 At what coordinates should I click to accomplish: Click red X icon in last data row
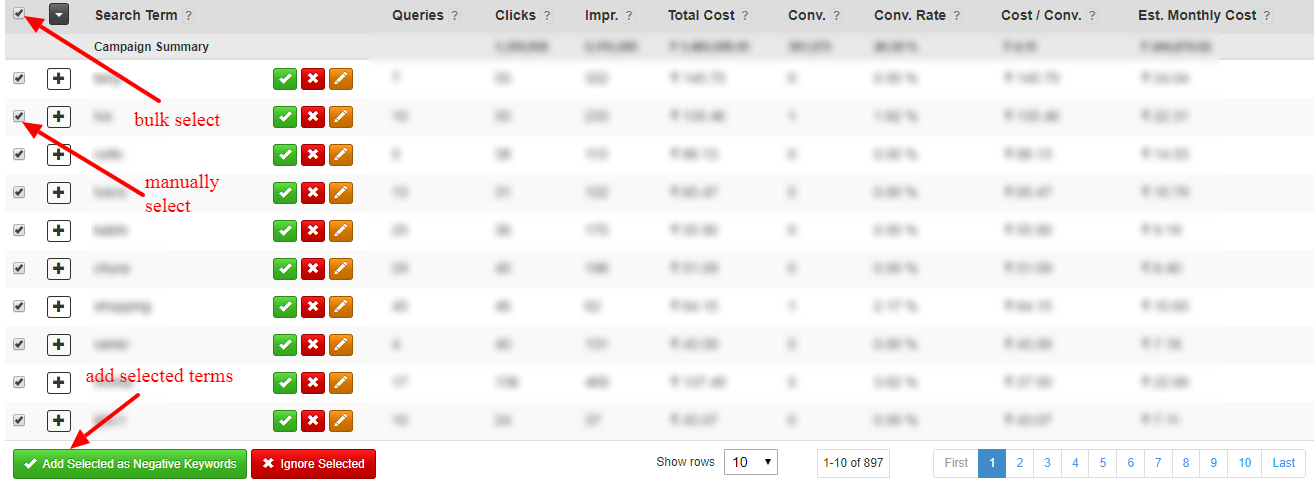pyautogui.click(x=313, y=421)
